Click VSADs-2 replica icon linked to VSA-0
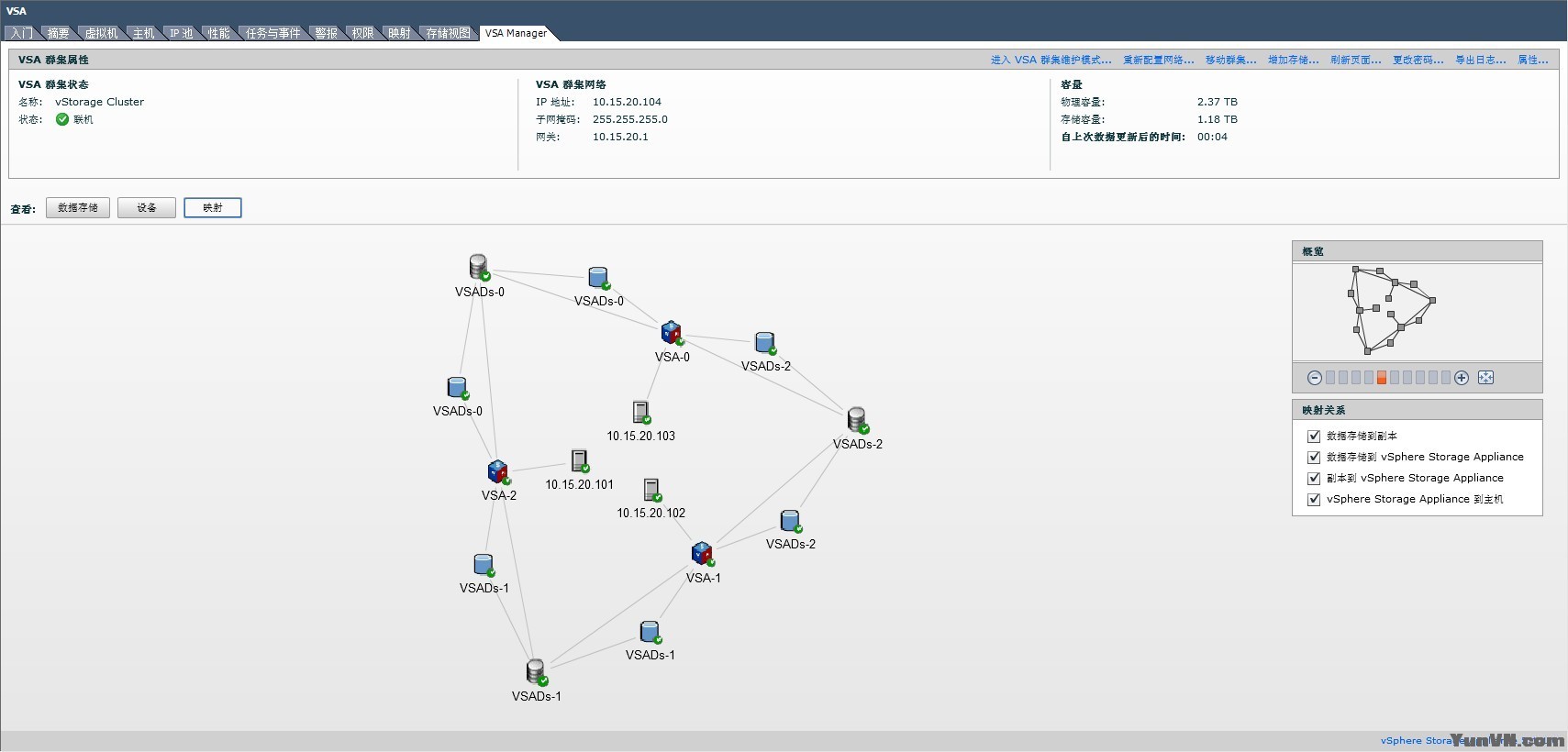Image resolution: width=1568 pixels, height=752 pixels. coord(765,343)
